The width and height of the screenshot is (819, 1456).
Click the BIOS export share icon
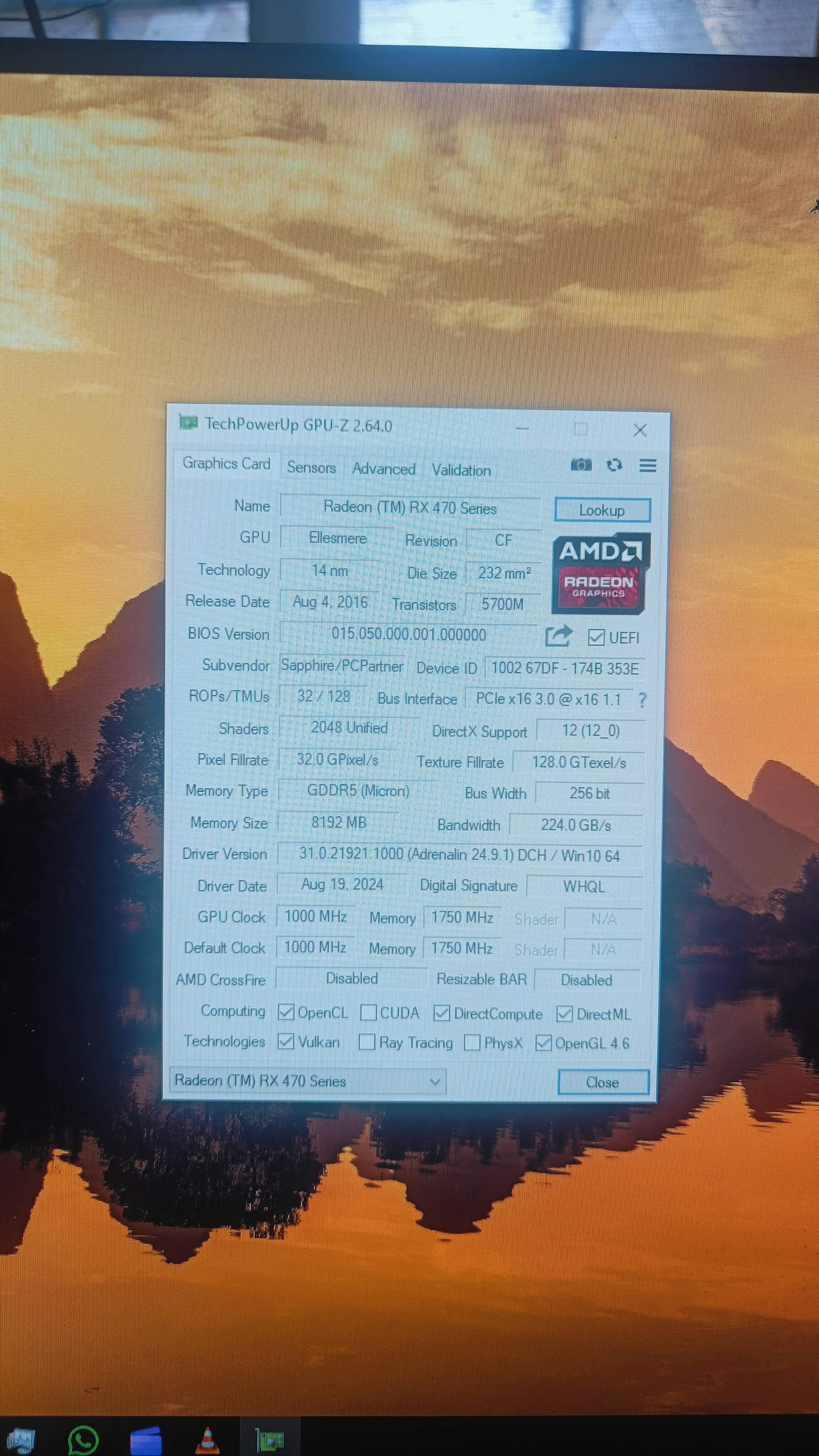(558, 636)
